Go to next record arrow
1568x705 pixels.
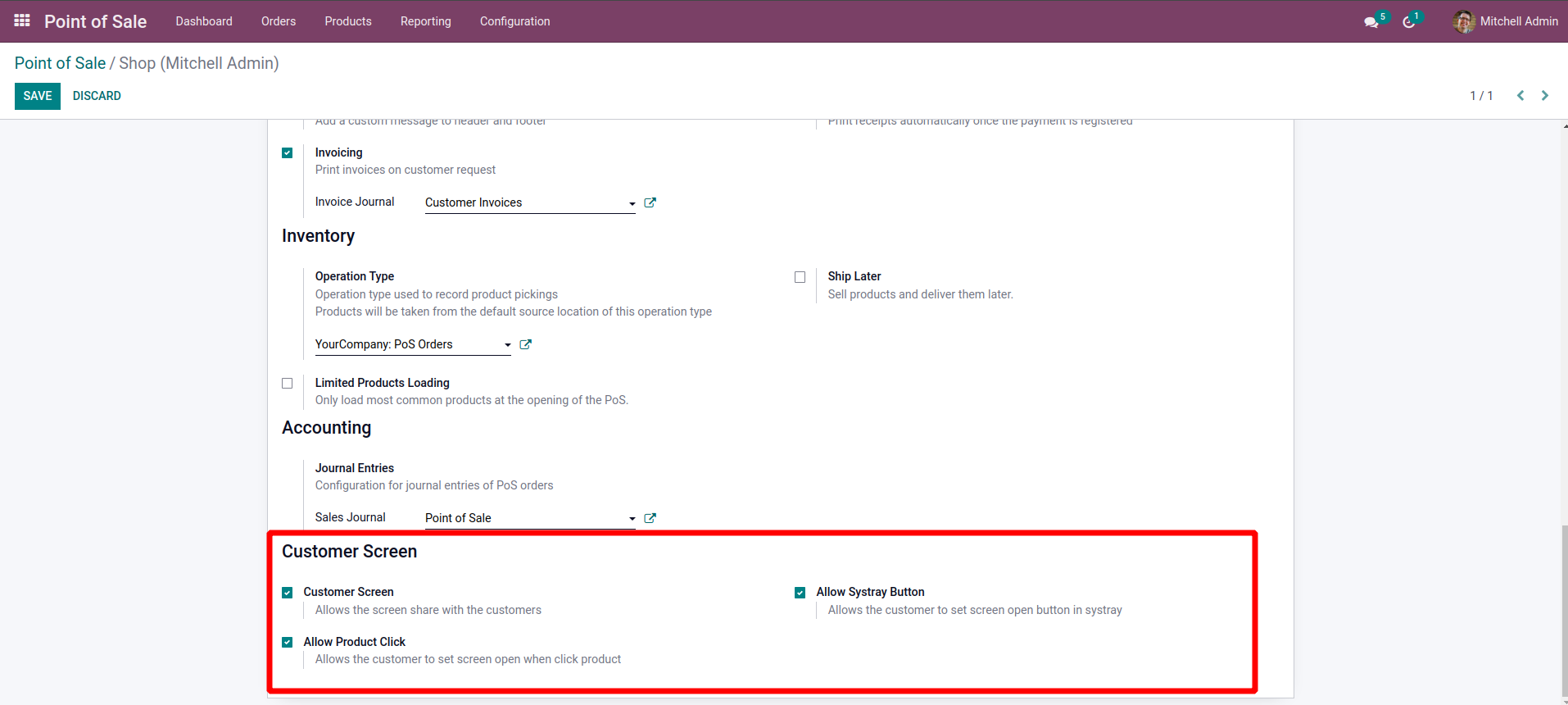[1545, 96]
